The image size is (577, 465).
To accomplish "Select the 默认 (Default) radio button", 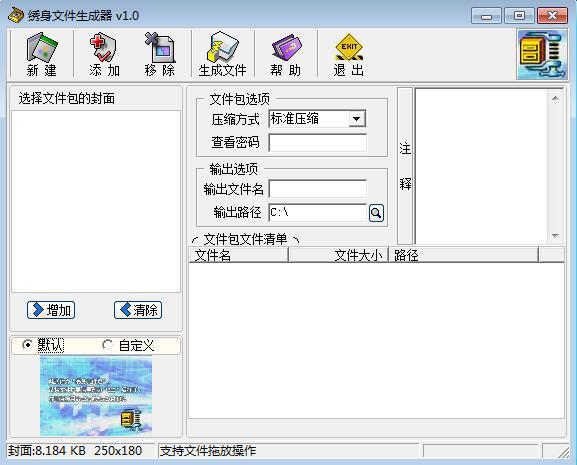I will pos(27,345).
